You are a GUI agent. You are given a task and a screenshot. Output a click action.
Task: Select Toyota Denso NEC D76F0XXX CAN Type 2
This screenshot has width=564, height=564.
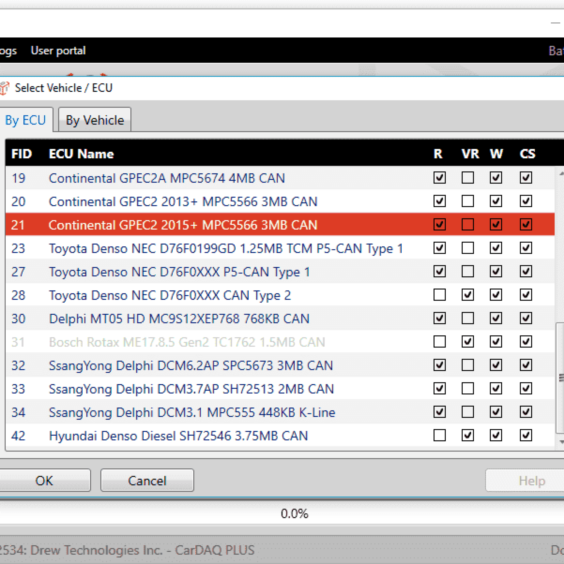click(x=280, y=295)
